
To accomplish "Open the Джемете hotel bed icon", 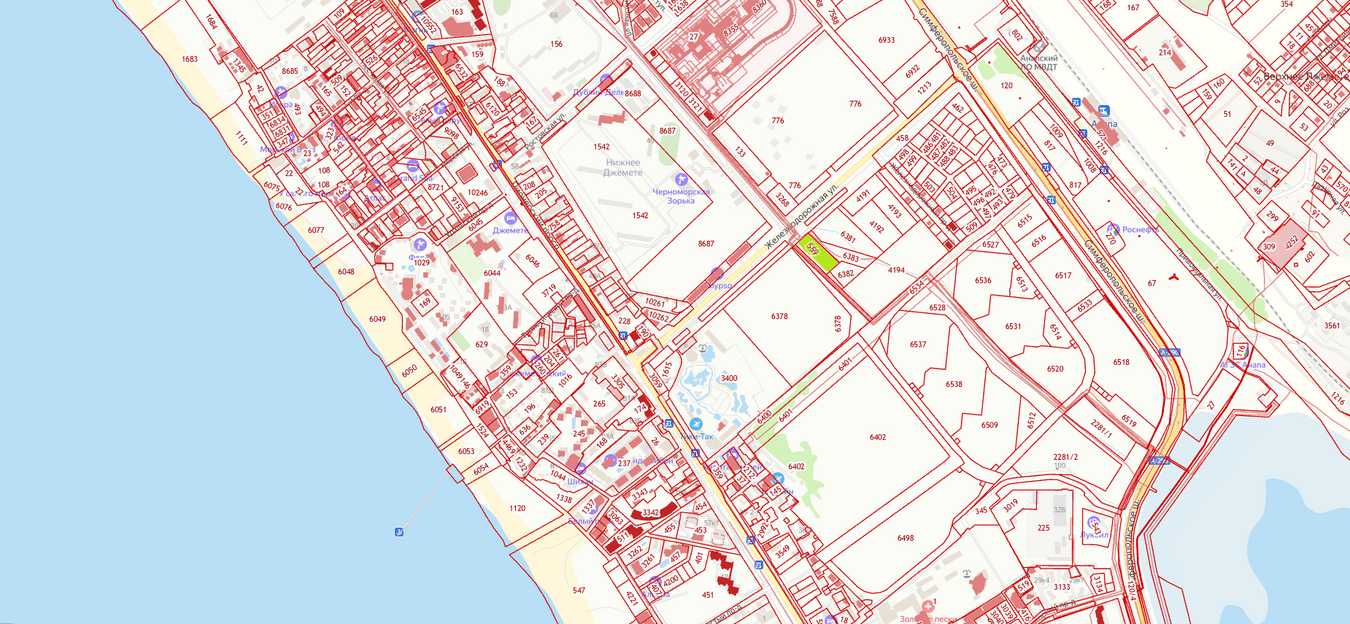I will click(510, 218).
